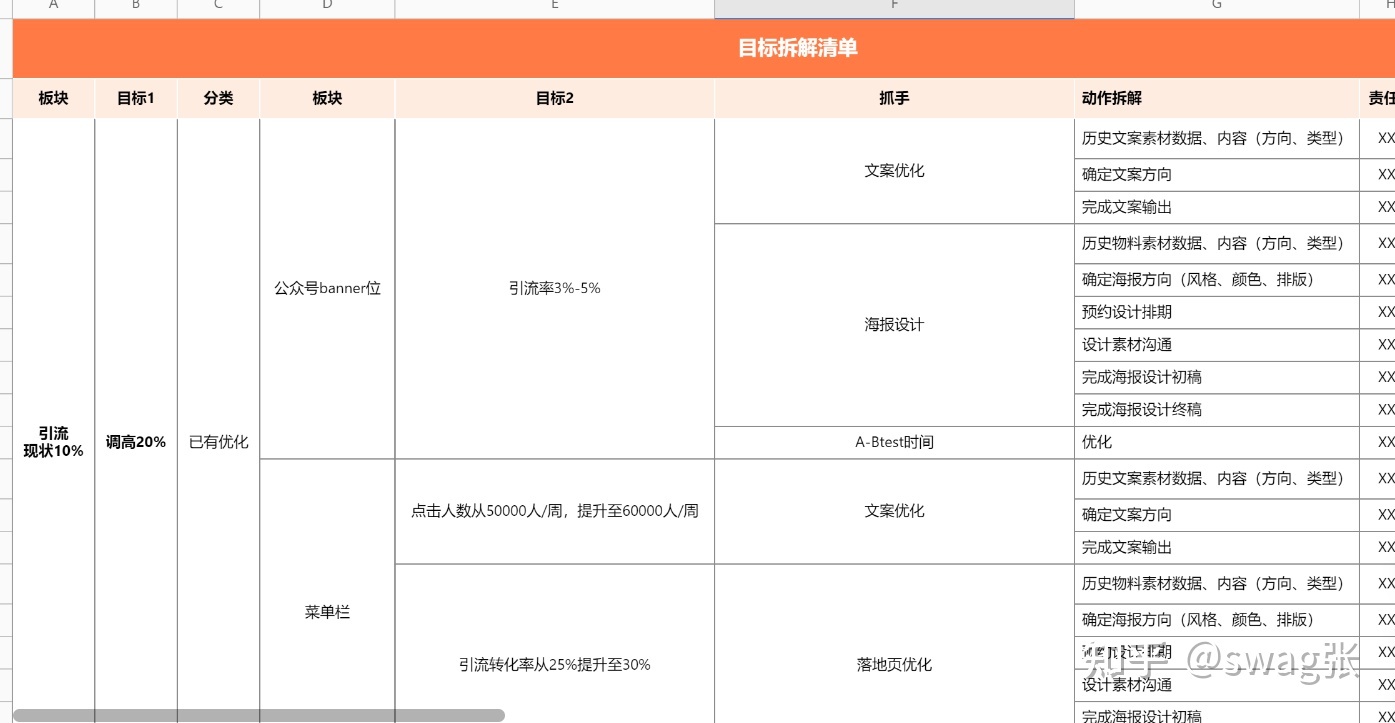The height and width of the screenshot is (723, 1395).
Task: Select the 海报设计 cell
Action: (x=894, y=324)
